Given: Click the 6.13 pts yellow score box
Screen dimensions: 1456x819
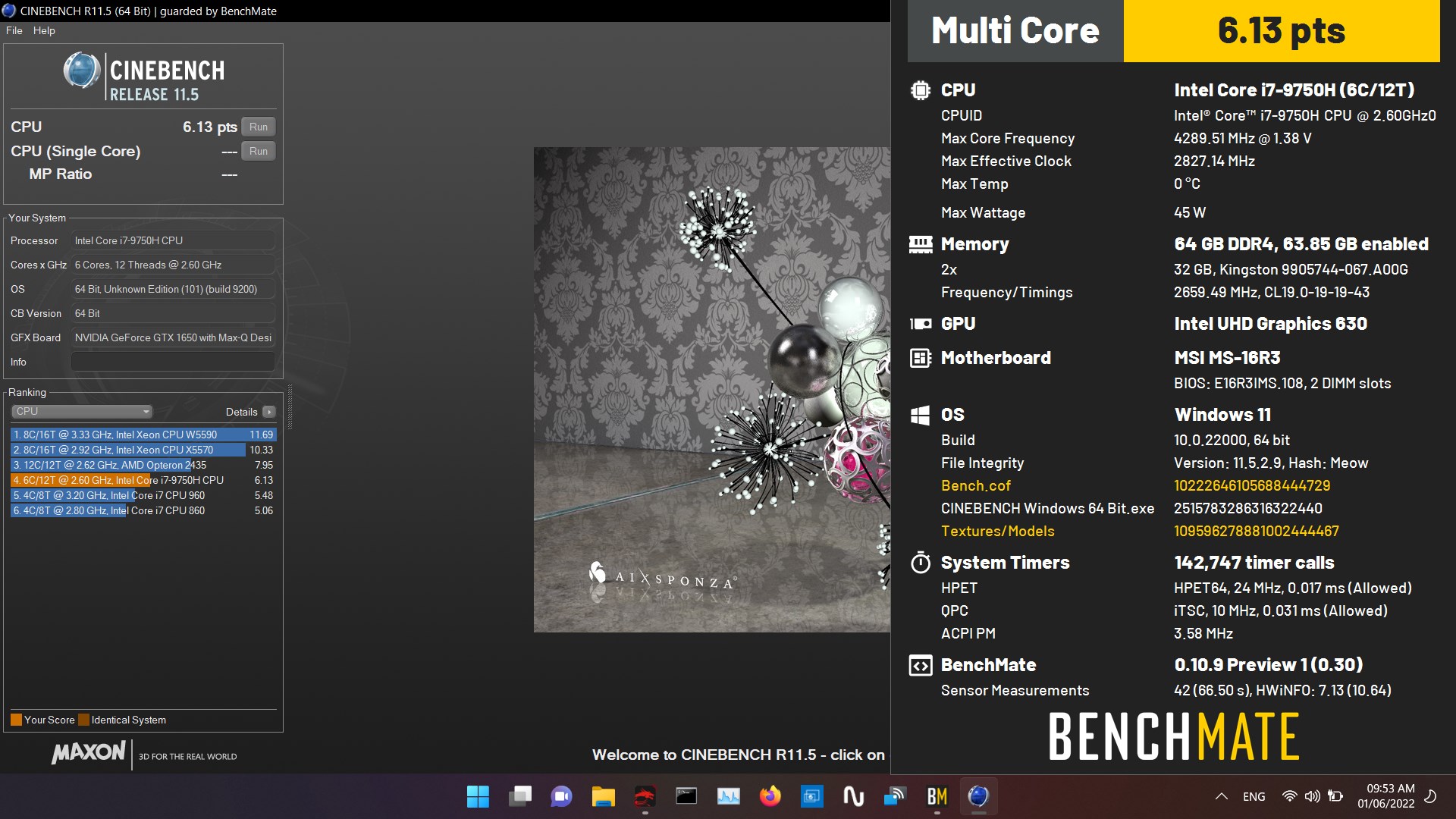Looking at the screenshot, I should pyautogui.click(x=1282, y=31).
